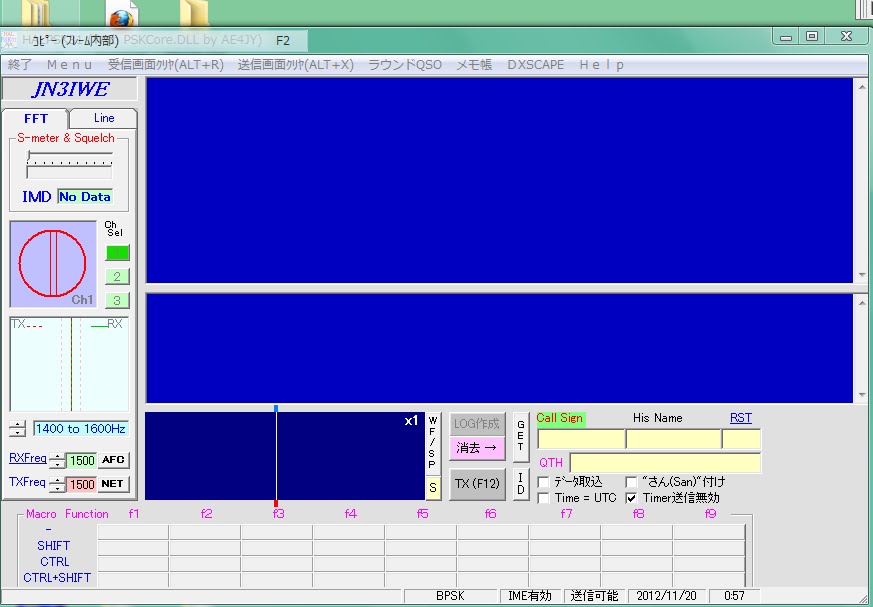873x607 pixels.
Task: Open Help menu
Action: 601,65
